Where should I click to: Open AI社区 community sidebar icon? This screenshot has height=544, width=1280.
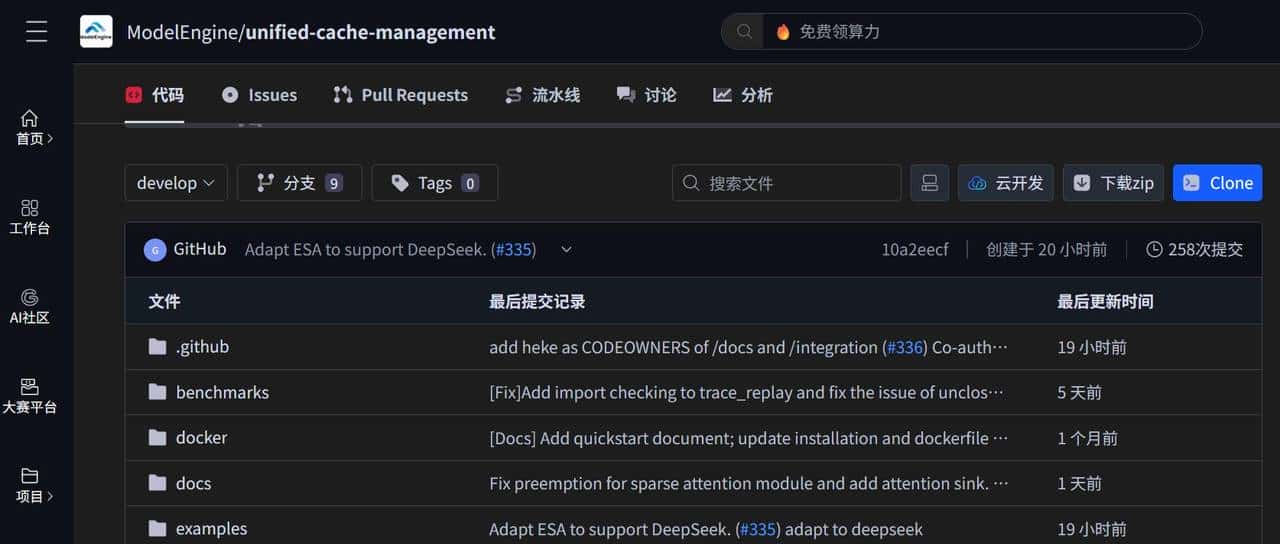(x=30, y=306)
